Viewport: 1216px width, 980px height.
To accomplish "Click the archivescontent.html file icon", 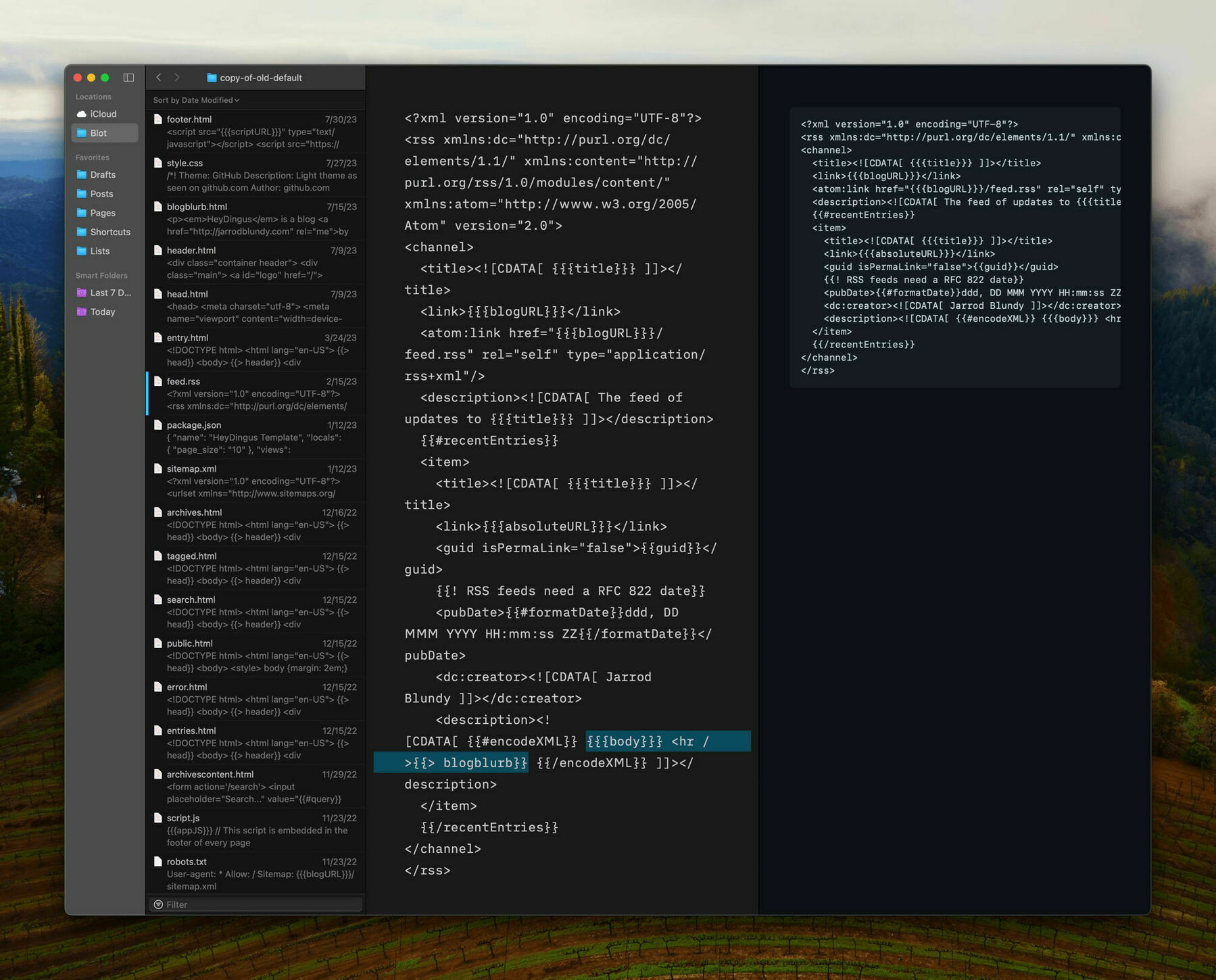I will (157, 775).
